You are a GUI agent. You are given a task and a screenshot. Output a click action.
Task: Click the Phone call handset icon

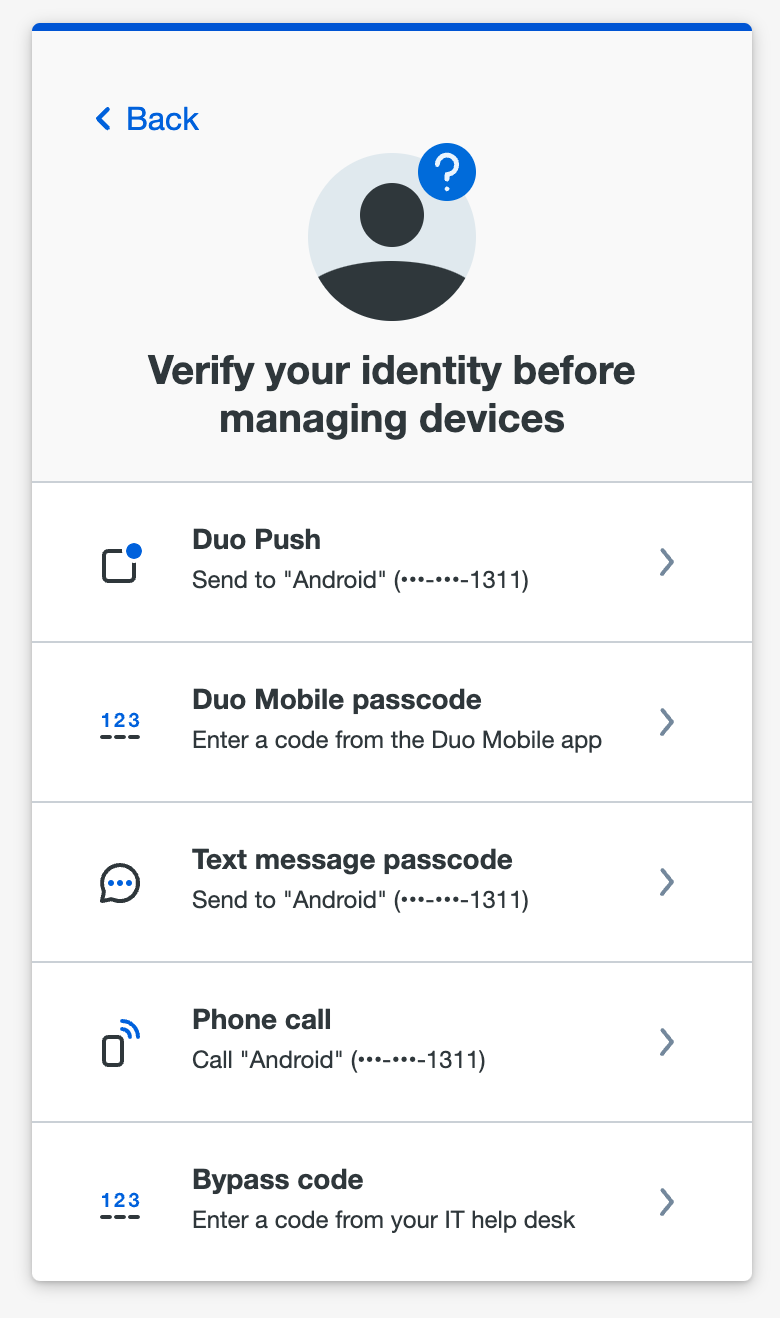118,1042
